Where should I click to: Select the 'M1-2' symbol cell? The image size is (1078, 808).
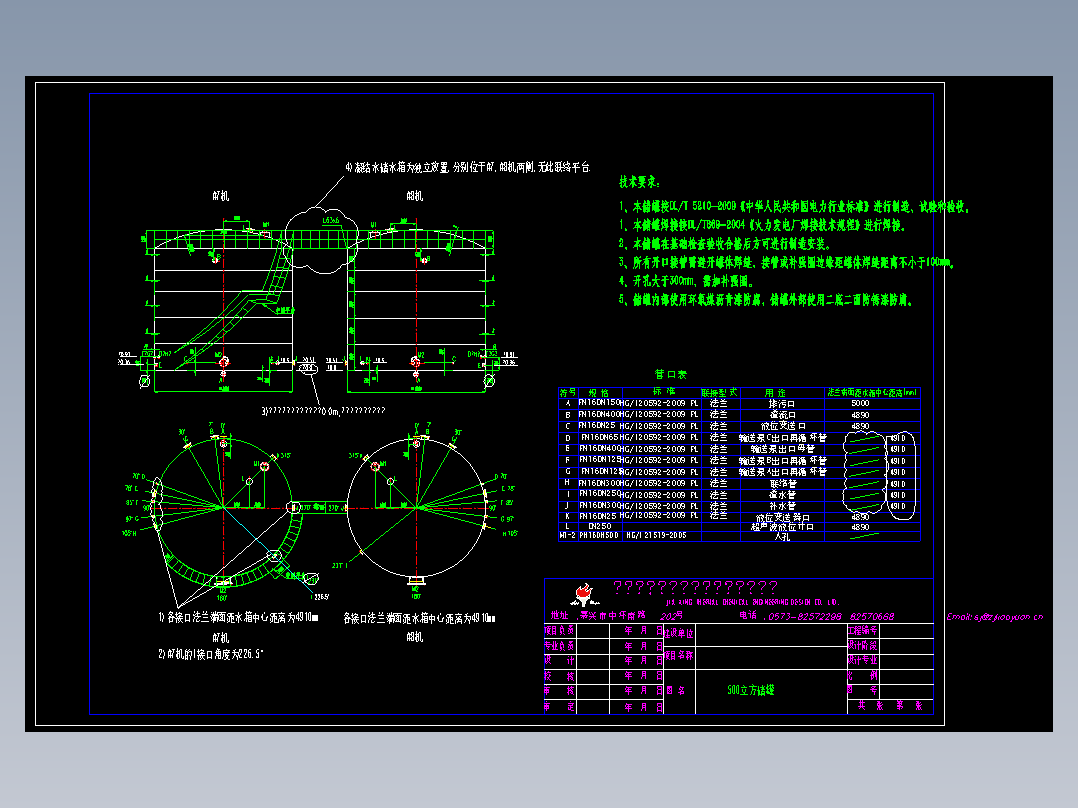[x=567, y=535]
